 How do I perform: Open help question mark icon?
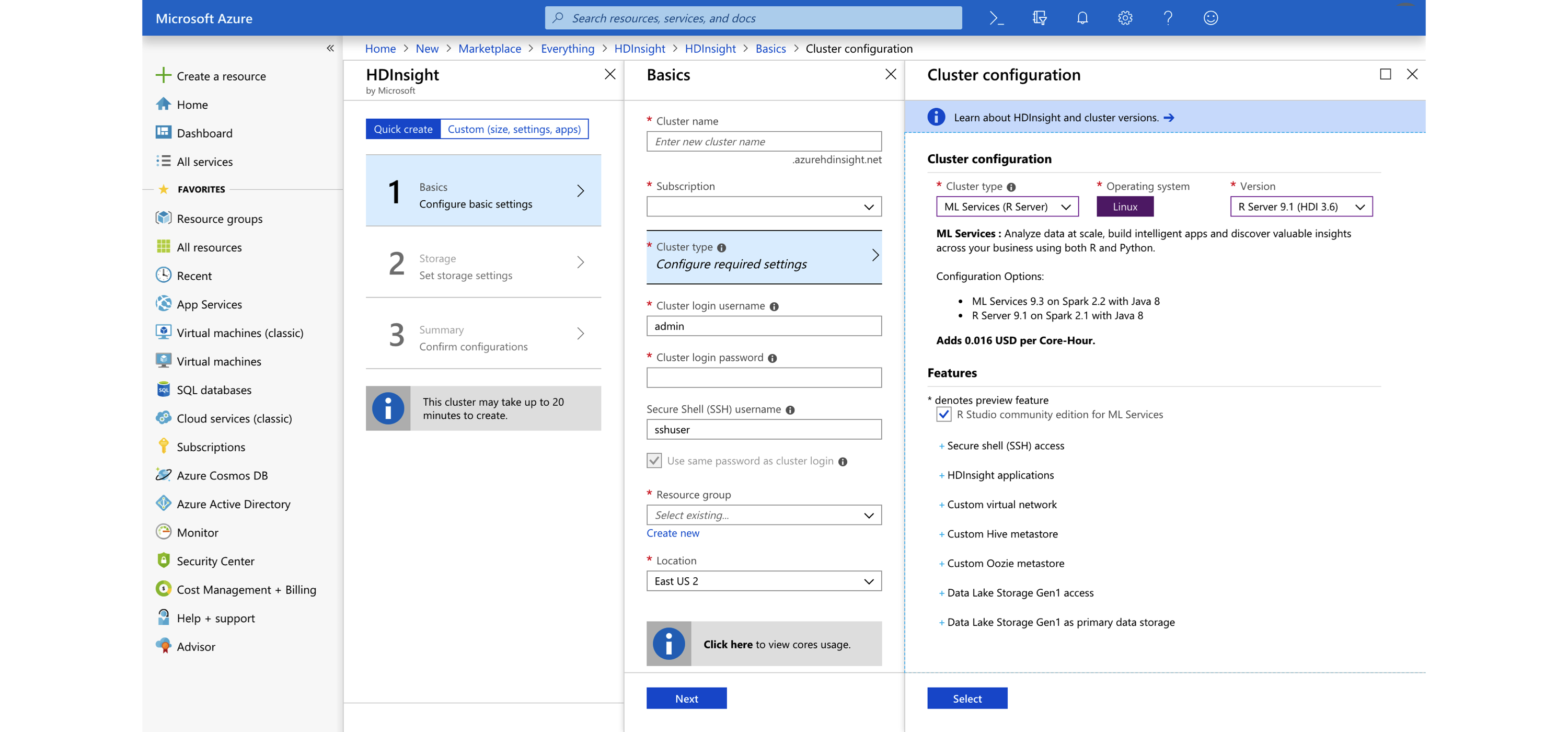(x=1168, y=18)
